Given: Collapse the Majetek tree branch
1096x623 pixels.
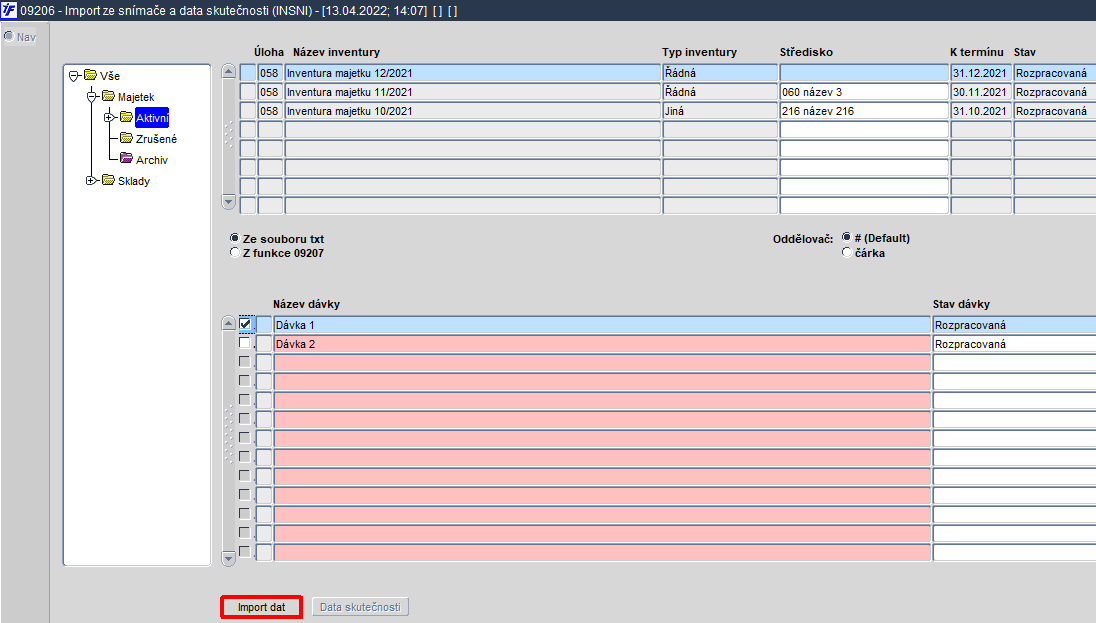Looking at the screenshot, I should point(92,96).
